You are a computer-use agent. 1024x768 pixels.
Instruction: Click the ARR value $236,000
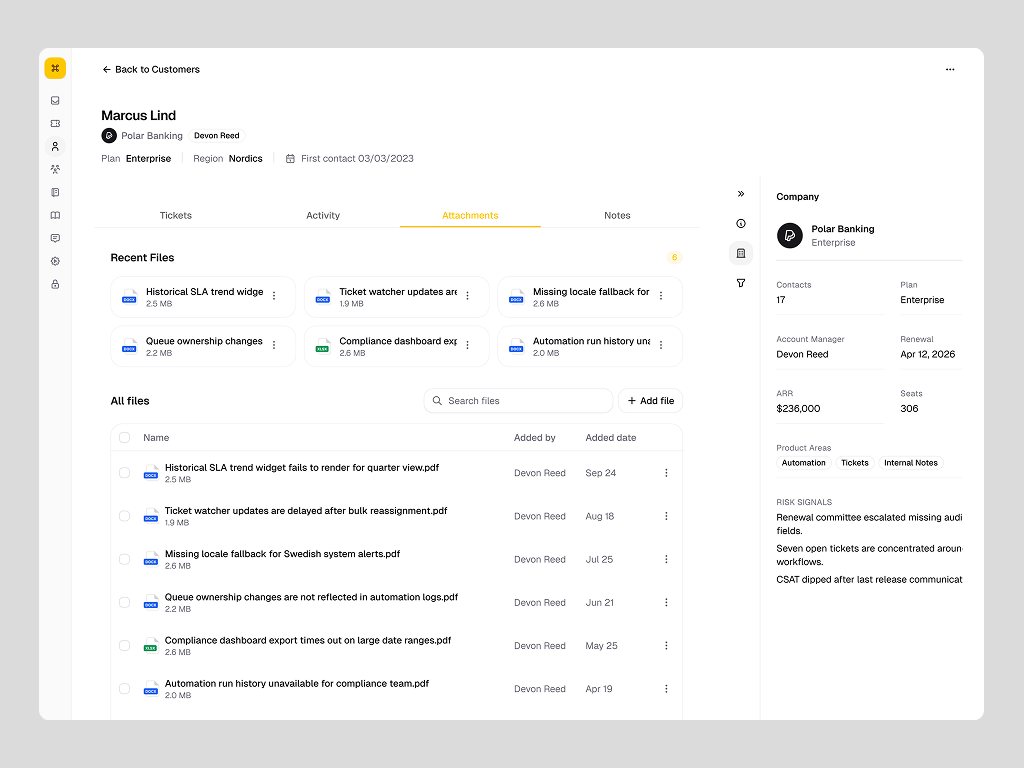coord(798,409)
